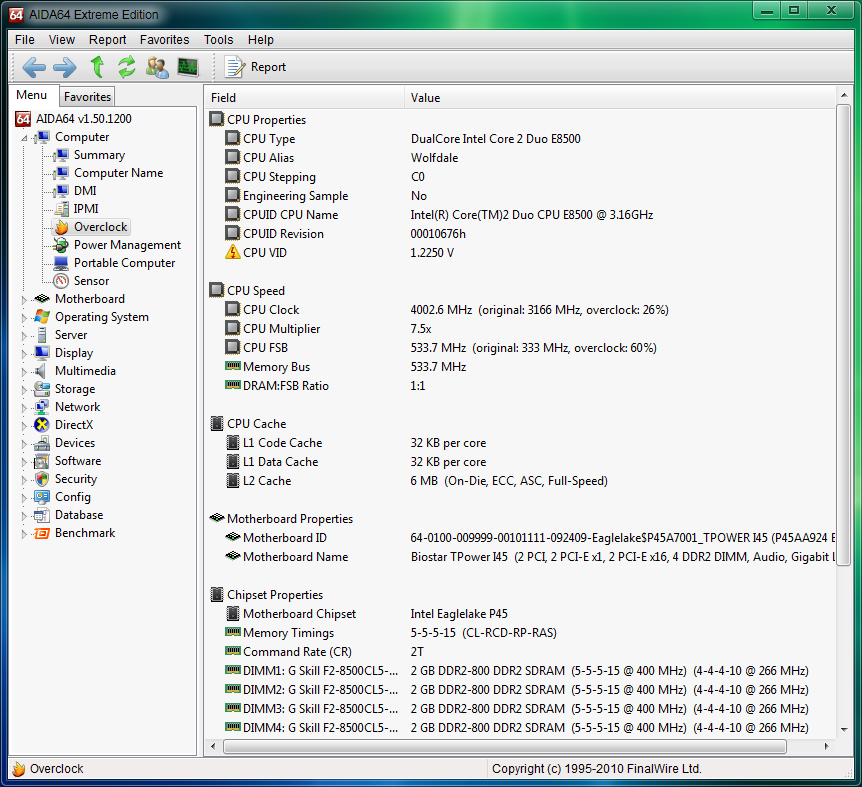Click the Devices printer icon
This screenshot has height=787, width=862.
click(x=42, y=443)
